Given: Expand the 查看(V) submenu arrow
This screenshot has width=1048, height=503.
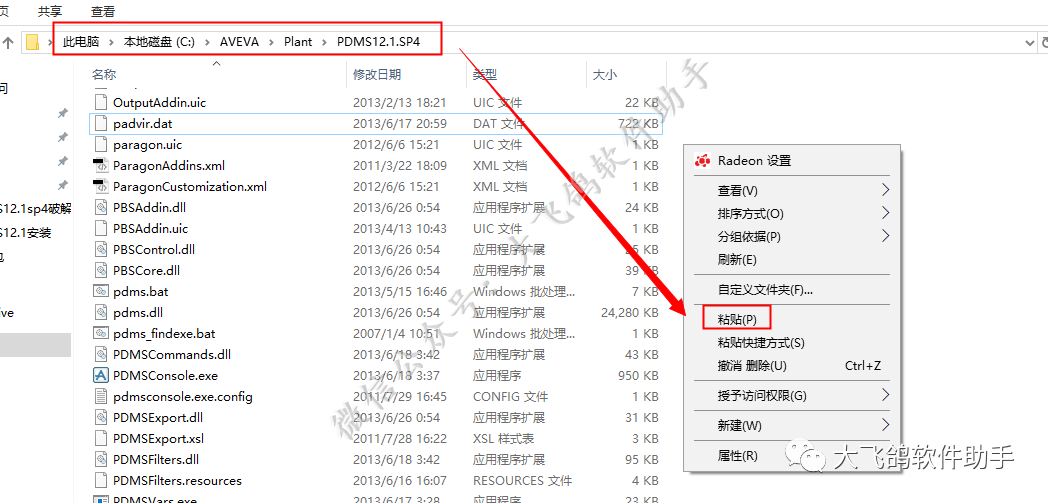Looking at the screenshot, I should click(x=886, y=190).
